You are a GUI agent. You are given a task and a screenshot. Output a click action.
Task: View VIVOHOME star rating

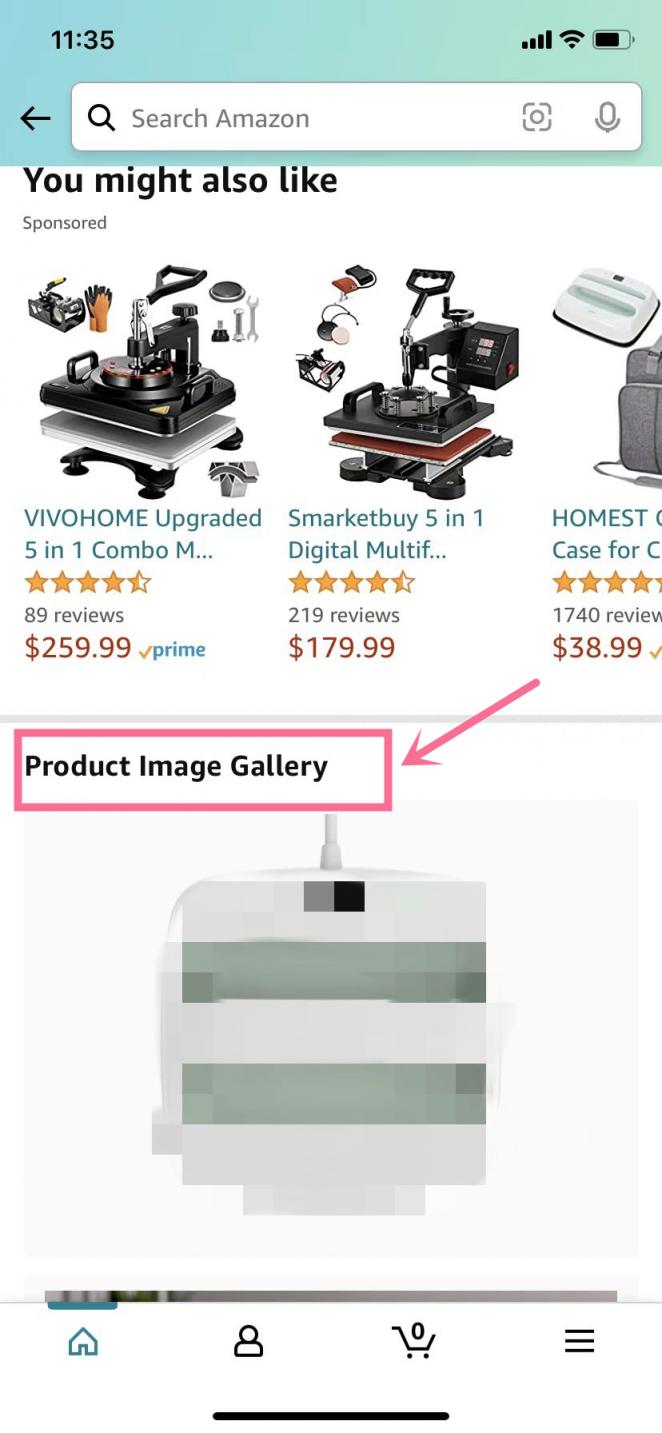[x=88, y=582]
